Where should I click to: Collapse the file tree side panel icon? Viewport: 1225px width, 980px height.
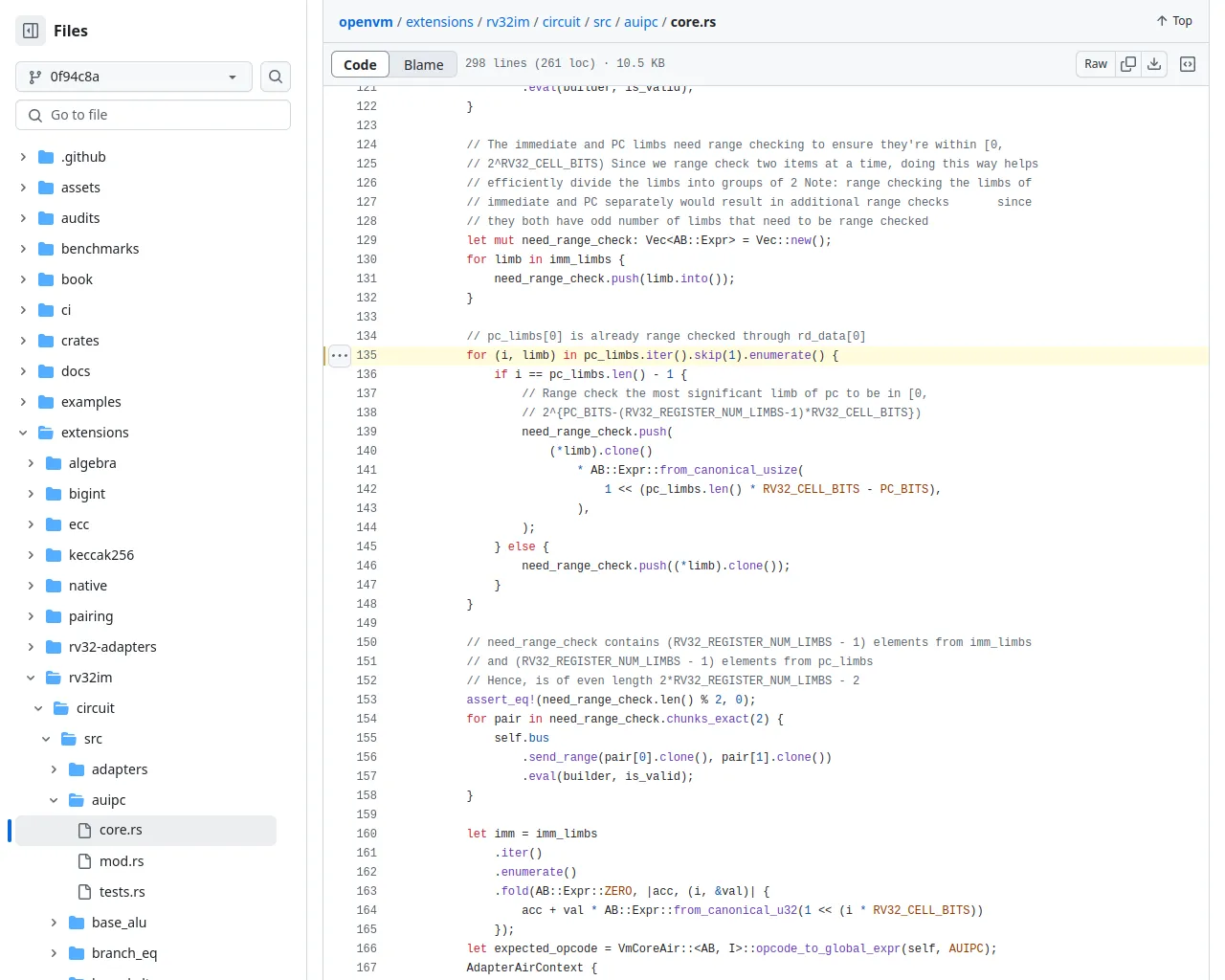point(31,31)
